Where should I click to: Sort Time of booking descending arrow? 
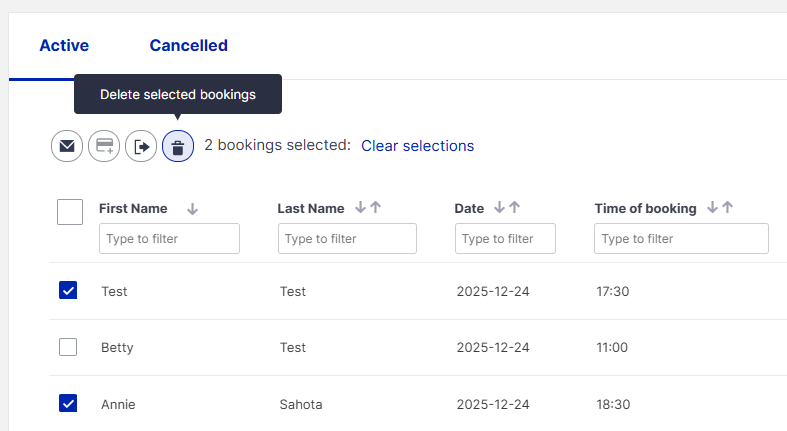712,208
